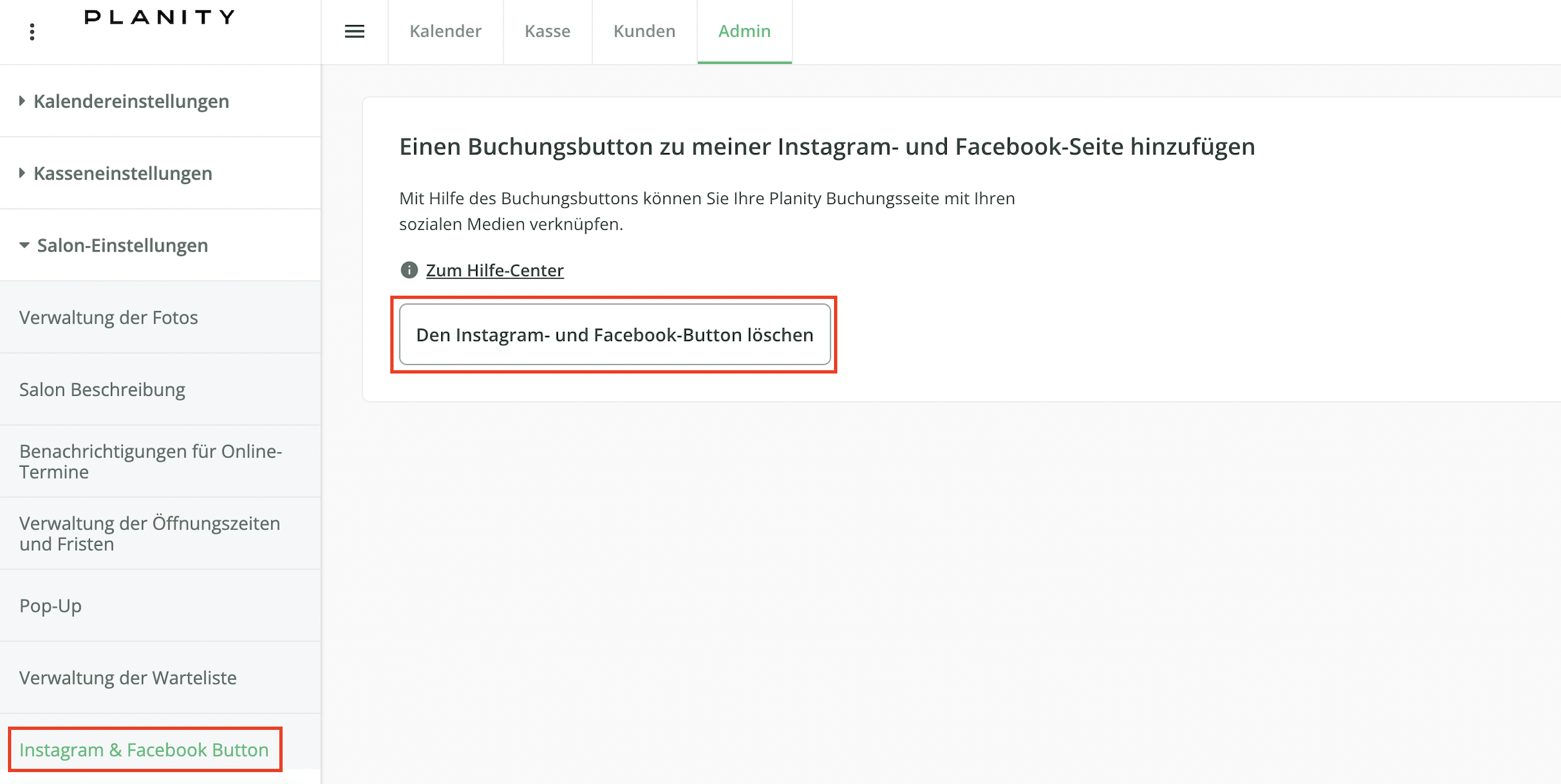The height and width of the screenshot is (784, 1561).
Task: Click the three-dot vertical menu icon
Action: coord(32,32)
